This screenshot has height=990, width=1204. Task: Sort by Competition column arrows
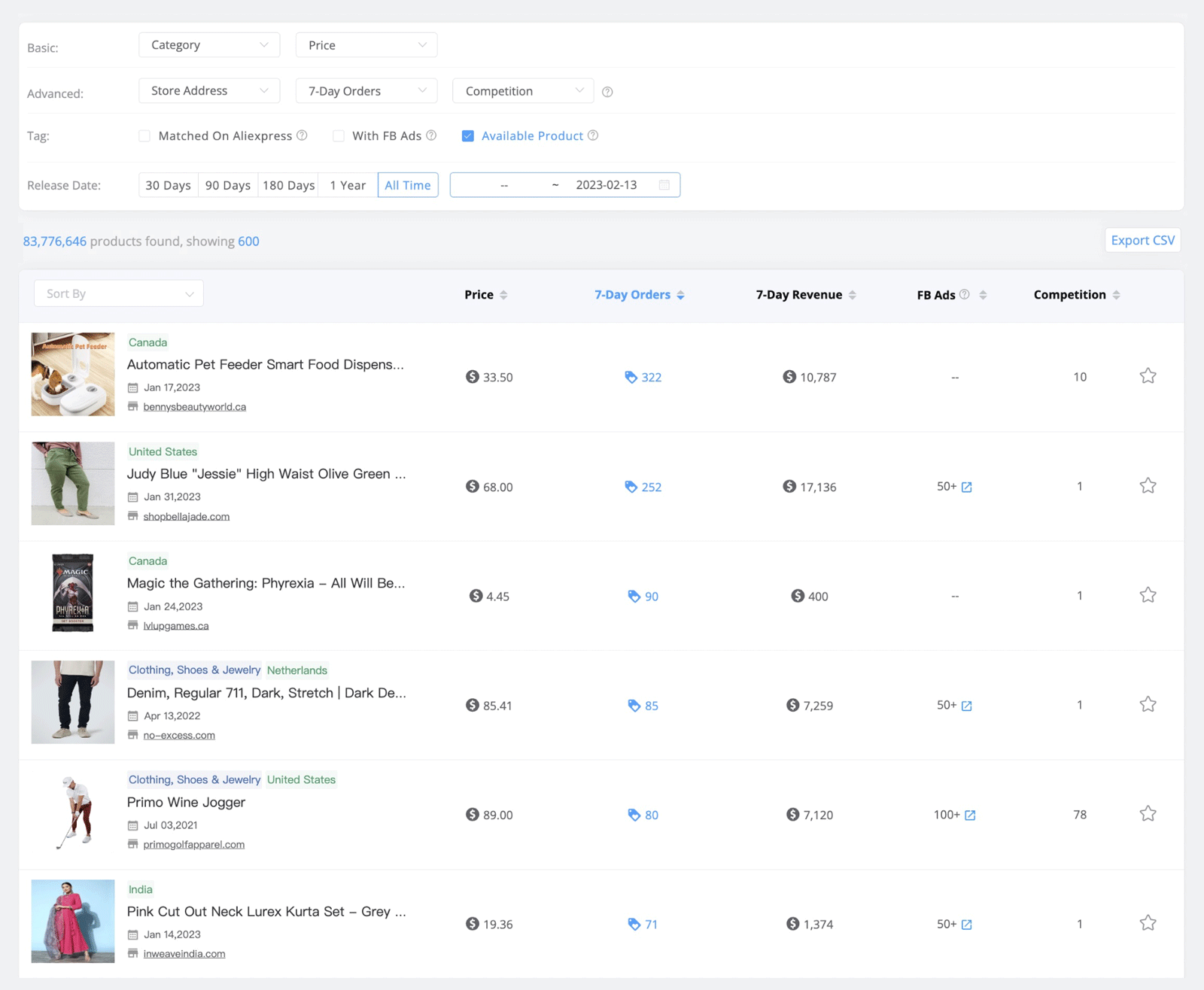(1116, 295)
